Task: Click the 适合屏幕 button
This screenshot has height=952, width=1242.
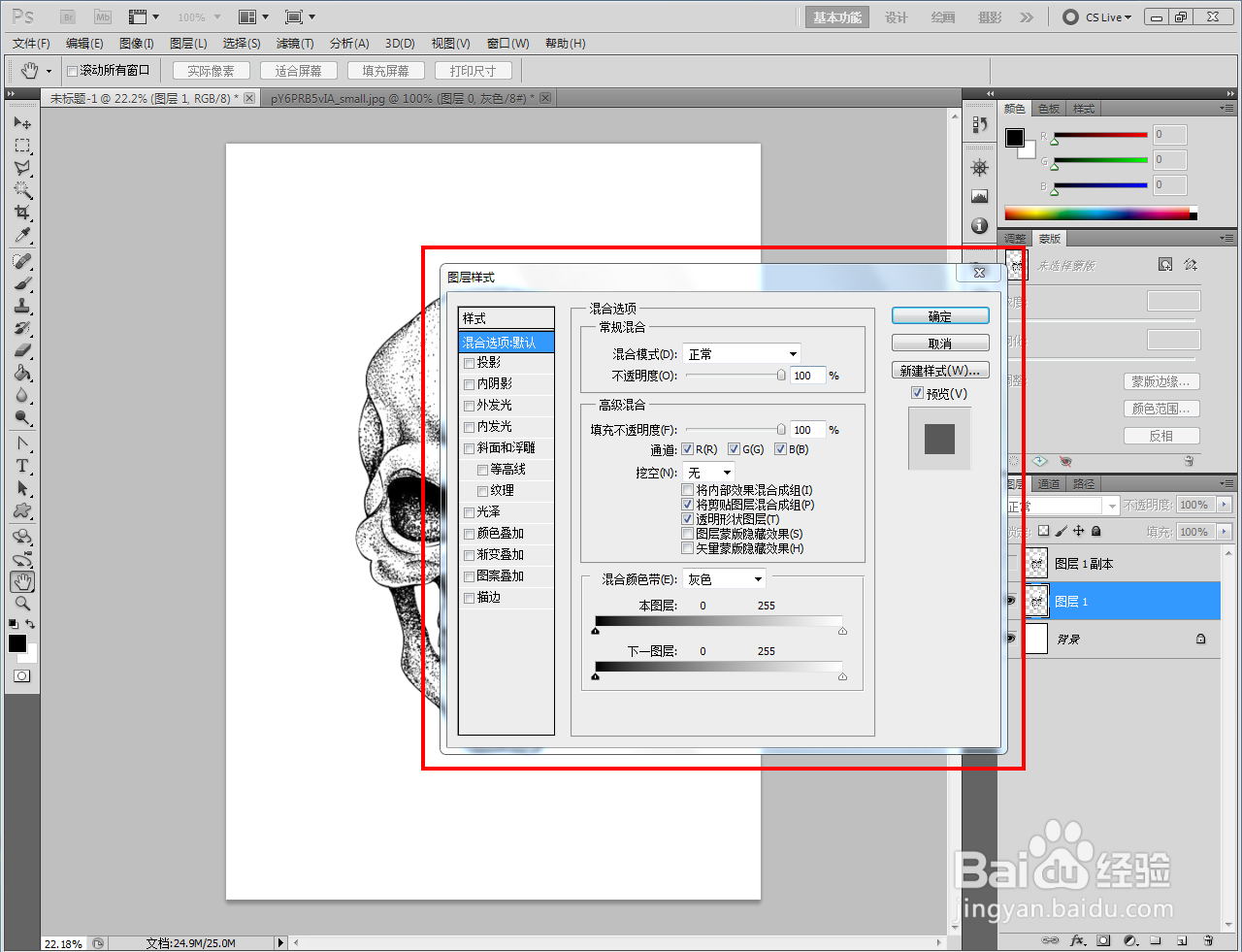Action: click(299, 71)
